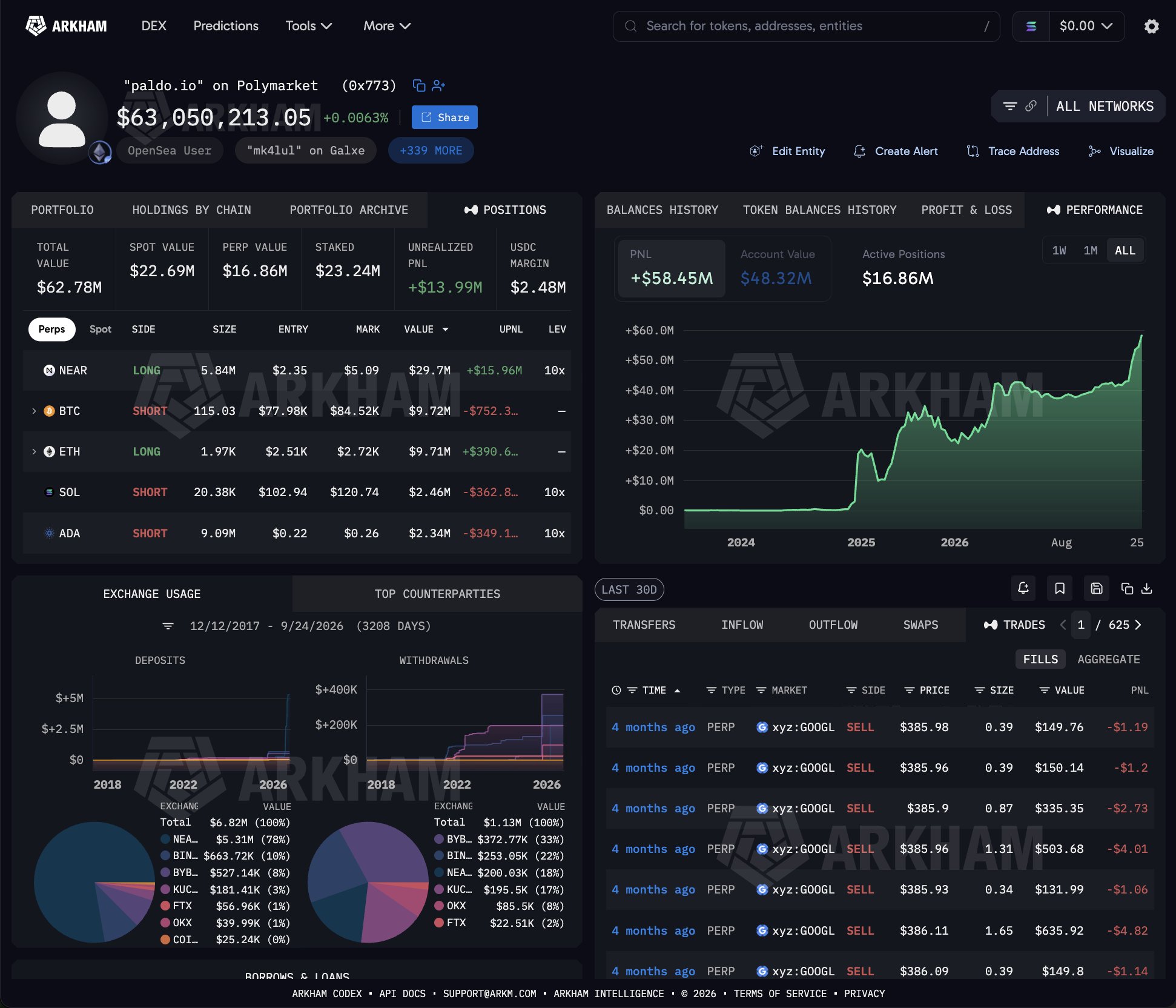The width and height of the screenshot is (1176, 1008).
Task: Expand the $0.00 balance dropdown
Action: (x=1086, y=26)
